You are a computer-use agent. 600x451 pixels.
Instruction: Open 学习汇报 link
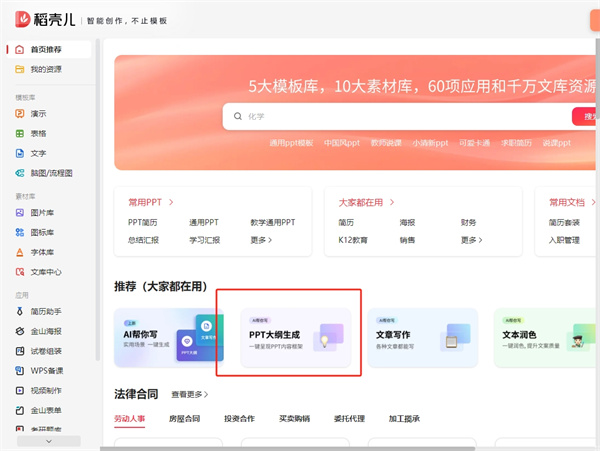tap(204, 240)
